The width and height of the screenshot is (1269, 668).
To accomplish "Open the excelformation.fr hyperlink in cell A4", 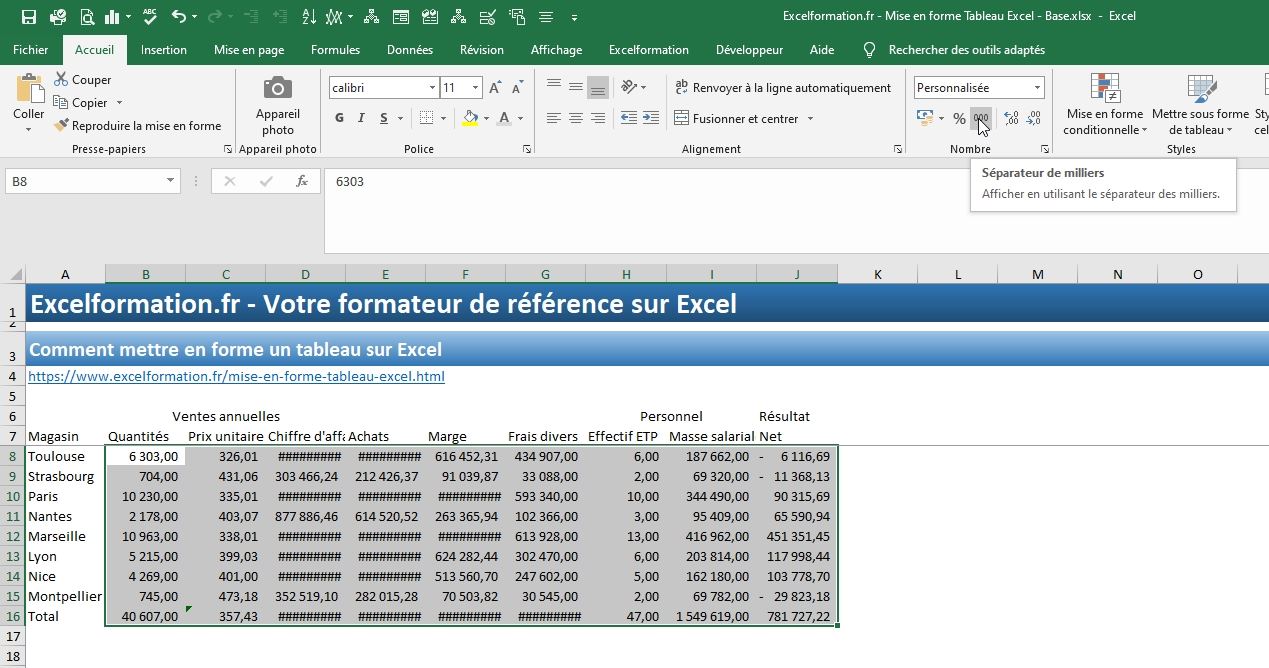I will 236,376.
